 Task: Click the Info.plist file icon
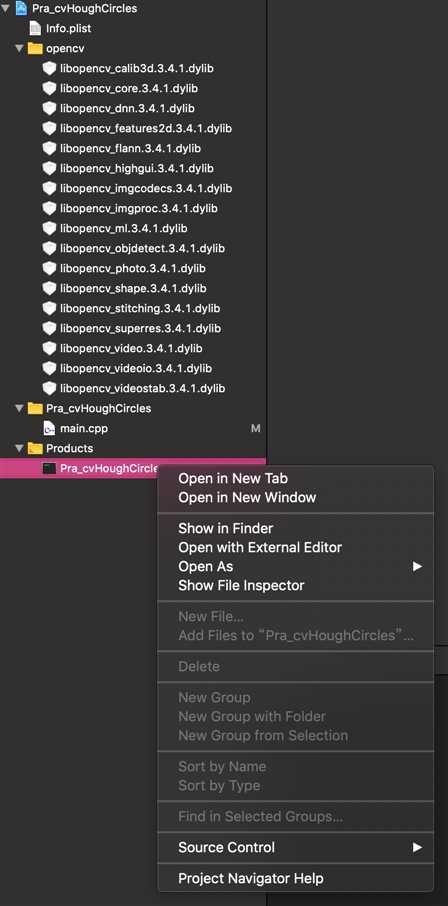click(35, 28)
